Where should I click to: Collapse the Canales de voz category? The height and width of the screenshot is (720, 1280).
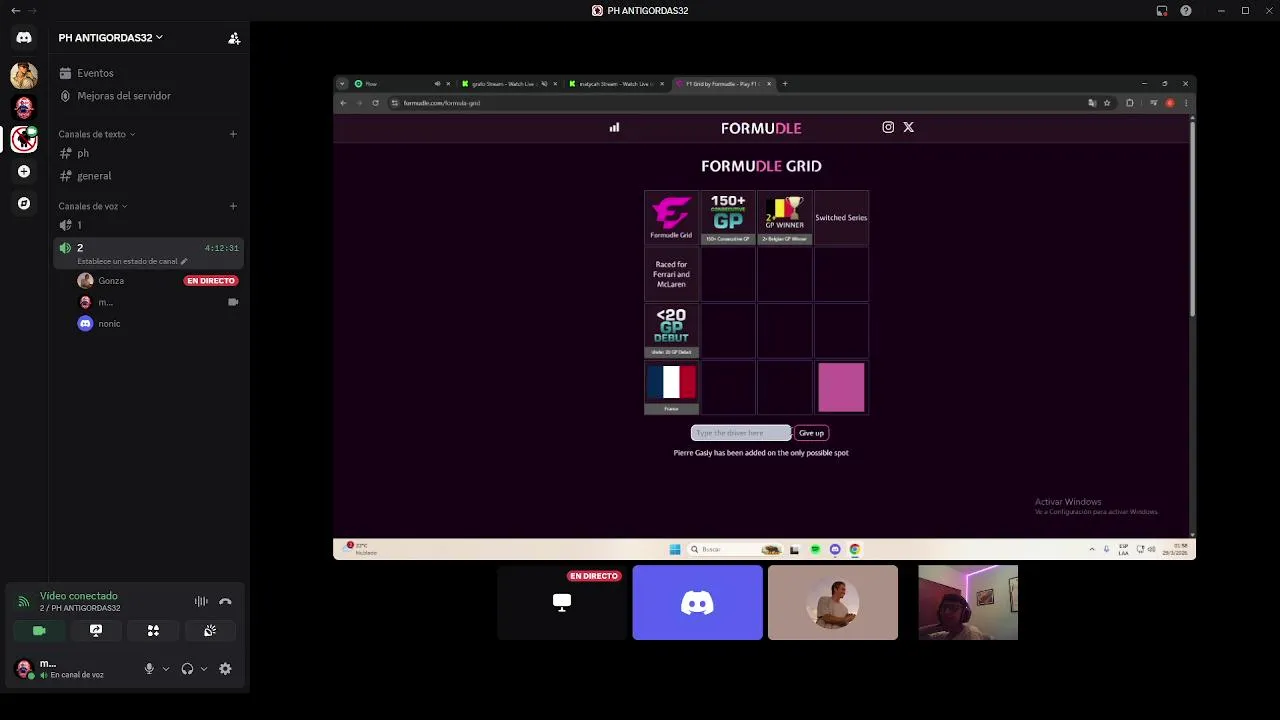(92, 206)
